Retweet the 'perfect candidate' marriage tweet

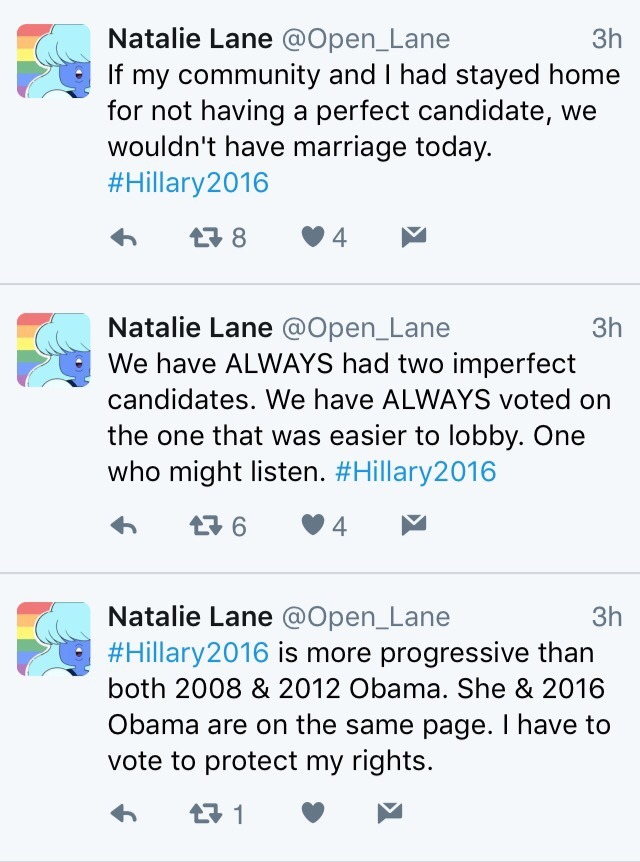click(206, 237)
